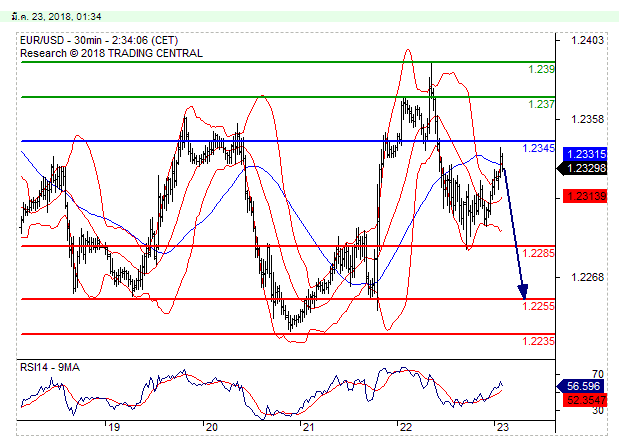Click the 1.2345 blue pivot label
This screenshot has height=445, width=619.
538,148
